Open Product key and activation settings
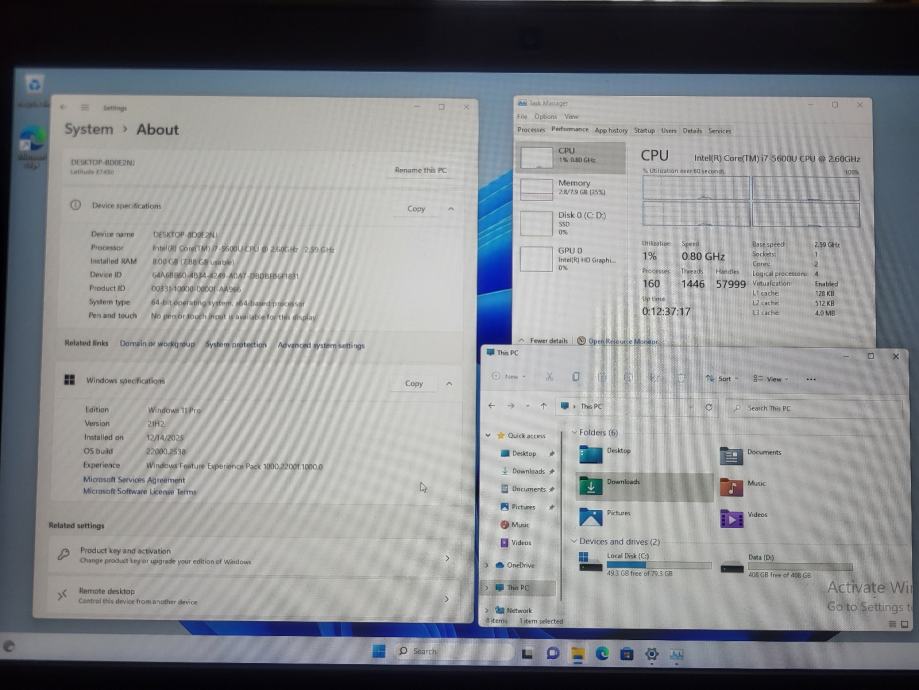 [x=253, y=556]
